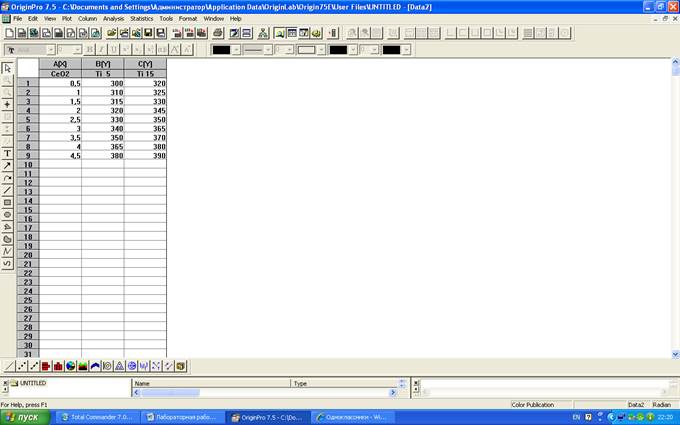Click the blue 3D ribbon plot icon
680x425 pixels.
pyautogui.click(x=95, y=366)
